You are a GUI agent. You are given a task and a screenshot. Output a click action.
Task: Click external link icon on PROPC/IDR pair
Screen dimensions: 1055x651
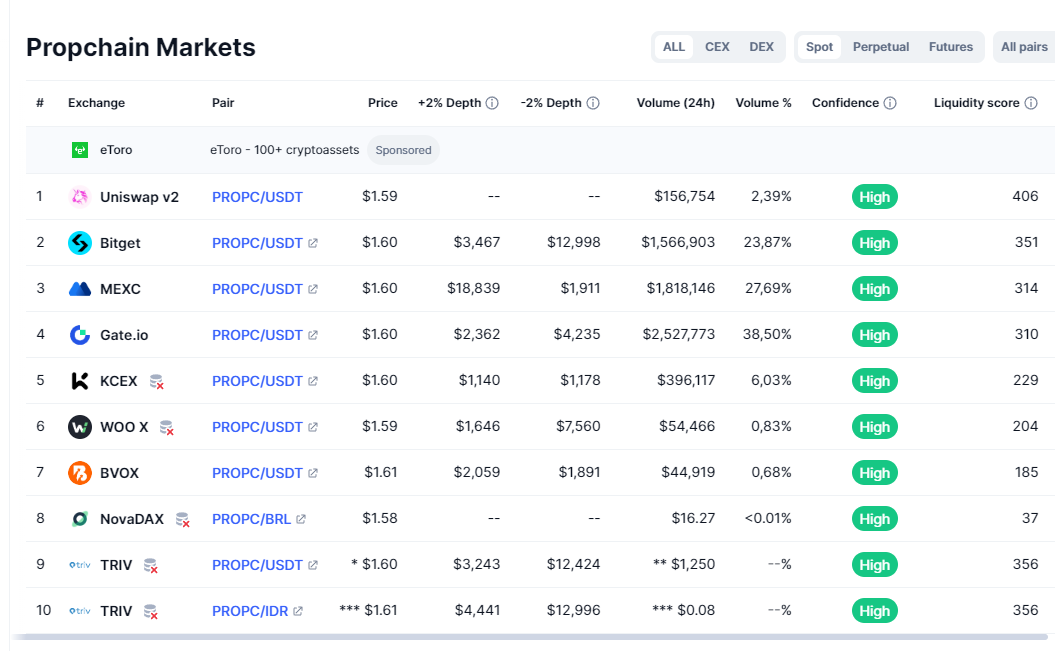(x=298, y=611)
